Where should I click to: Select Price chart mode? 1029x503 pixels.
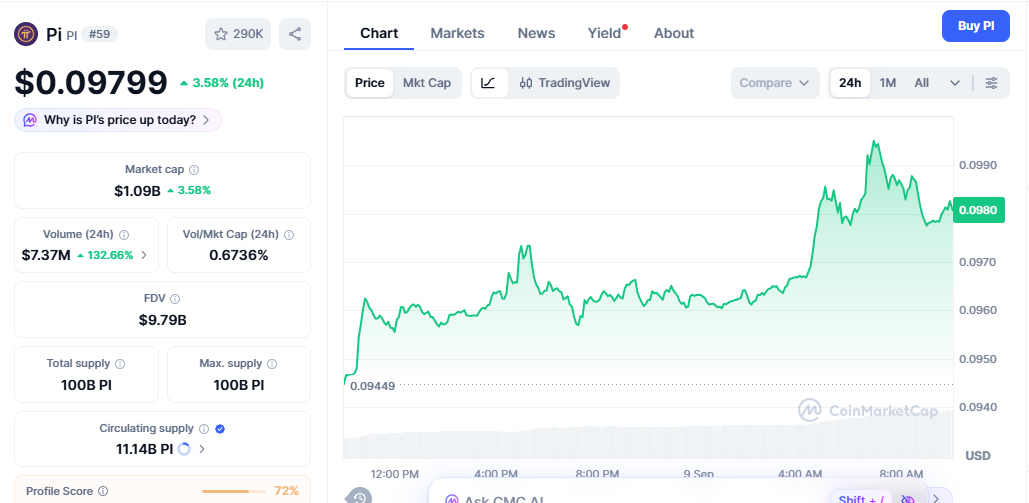click(369, 83)
